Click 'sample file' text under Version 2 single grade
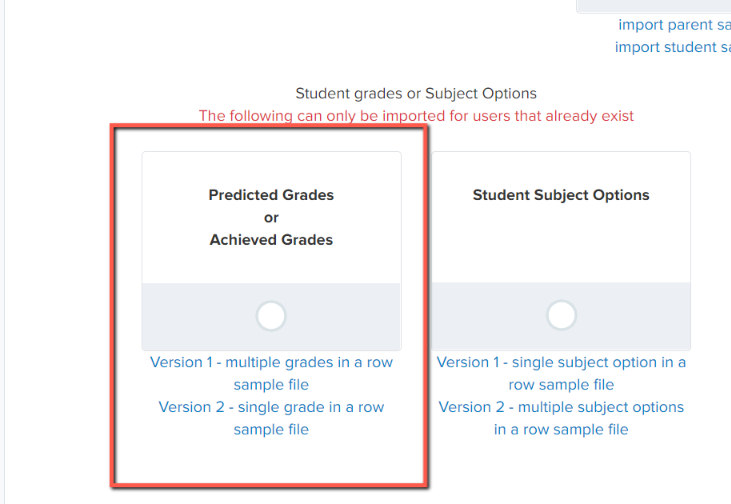 tap(271, 429)
